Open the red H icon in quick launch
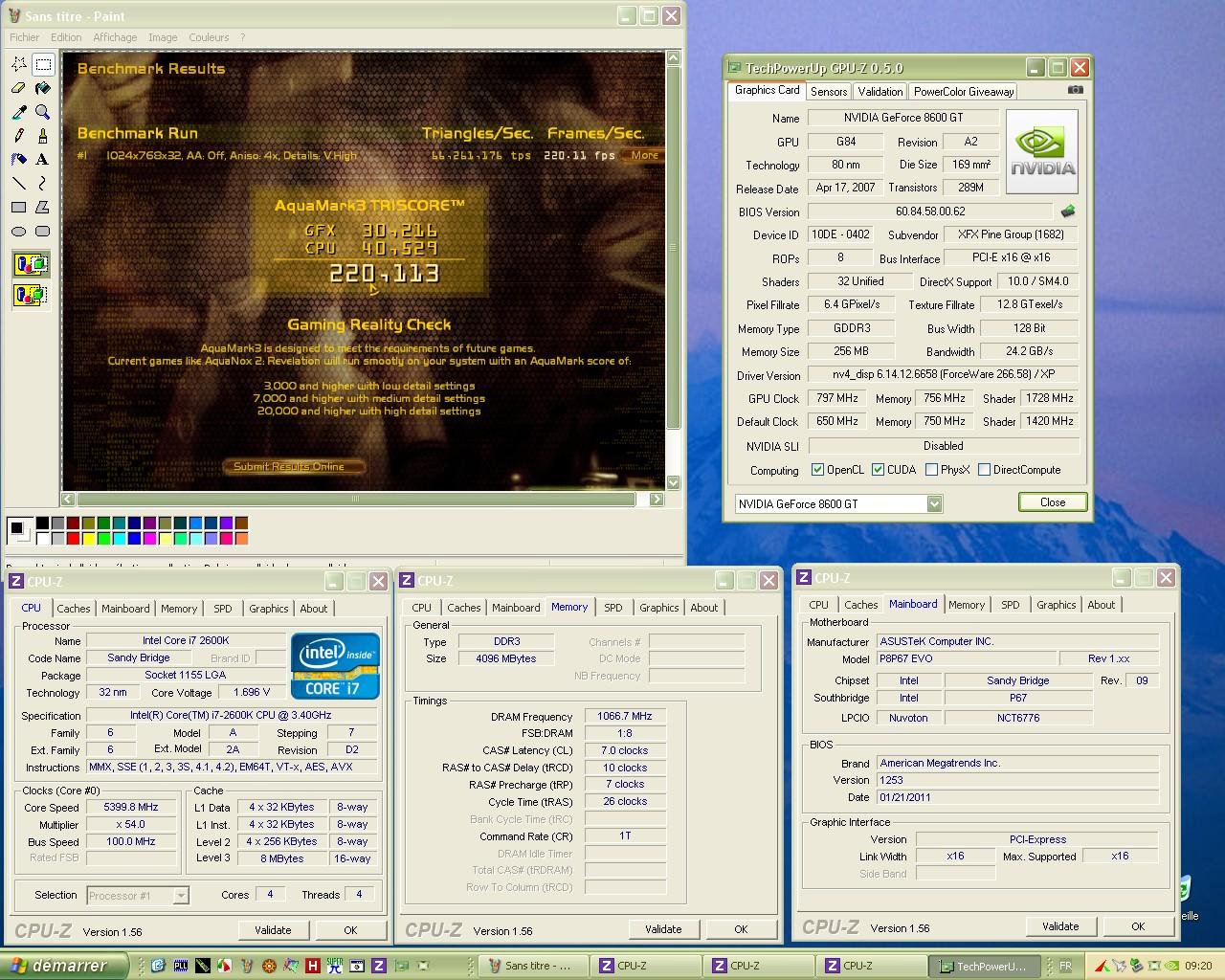 tap(312, 966)
